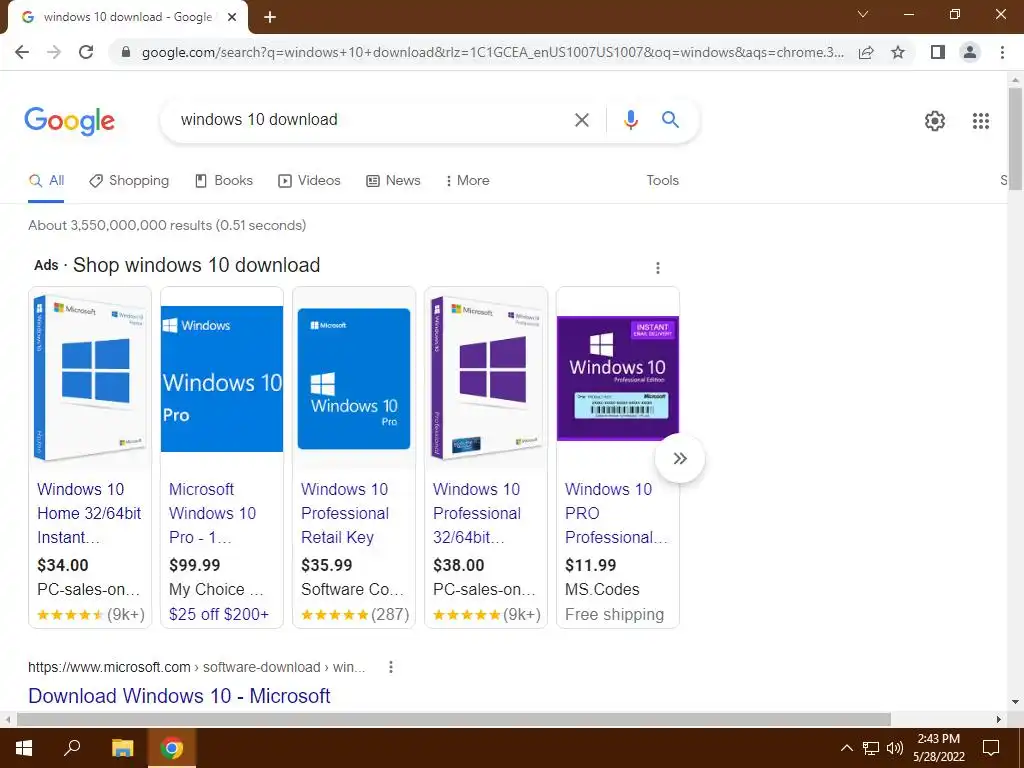This screenshot has width=1024, height=768.
Task: Click the MS.Codes seller name
Action: pos(602,590)
